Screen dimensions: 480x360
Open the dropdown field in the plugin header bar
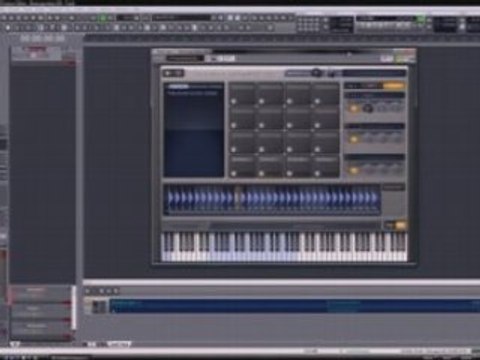298,73
